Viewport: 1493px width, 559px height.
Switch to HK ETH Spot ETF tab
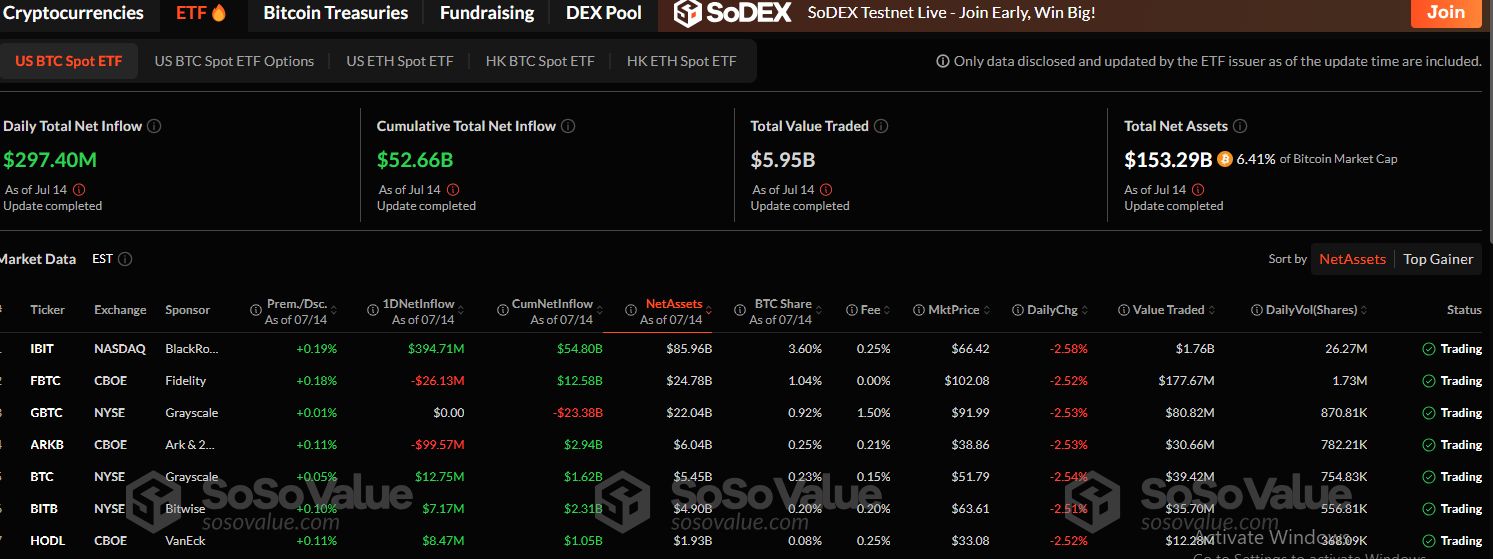point(682,61)
